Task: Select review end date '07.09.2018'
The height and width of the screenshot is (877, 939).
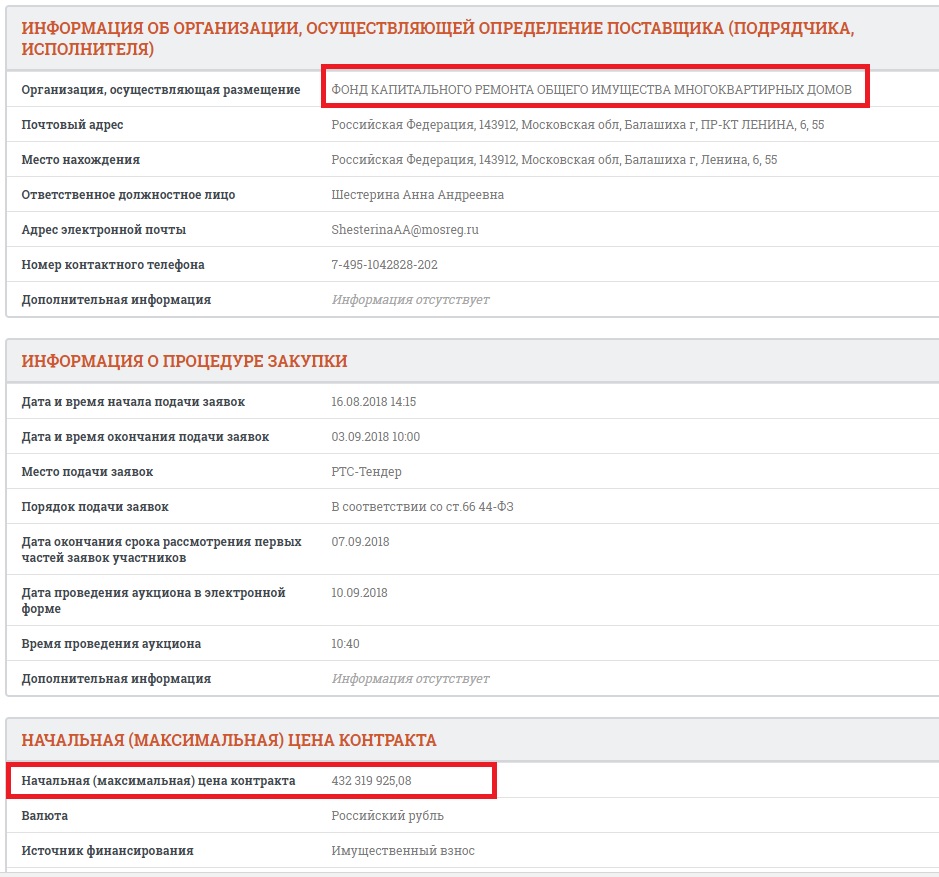Action: point(360,542)
